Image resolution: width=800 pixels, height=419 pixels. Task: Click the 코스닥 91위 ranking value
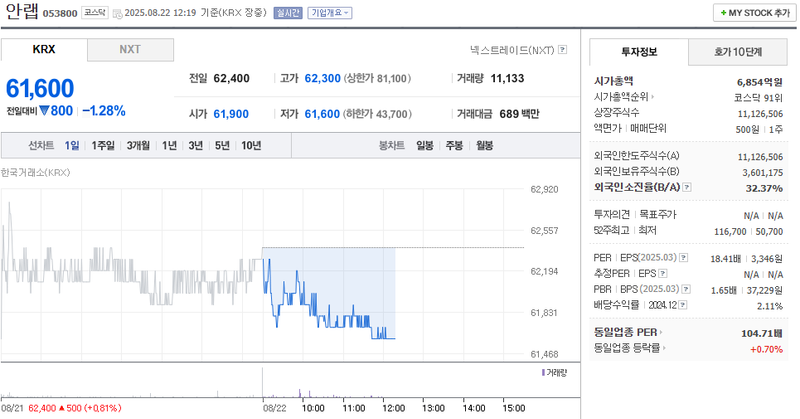pyautogui.click(x=758, y=97)
